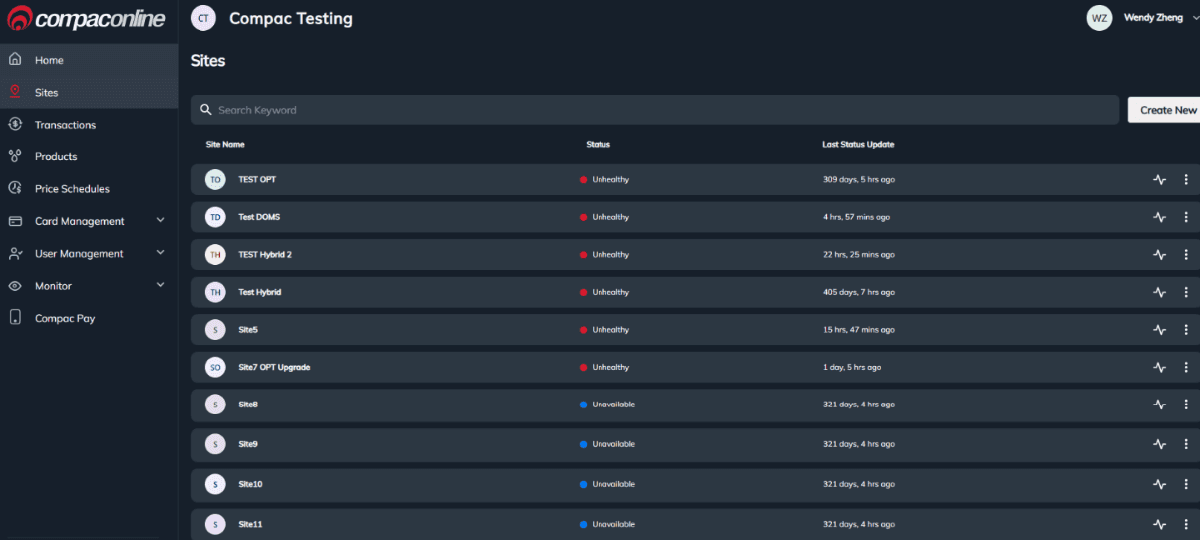Open the Test DOMS site name

[259, 217]
